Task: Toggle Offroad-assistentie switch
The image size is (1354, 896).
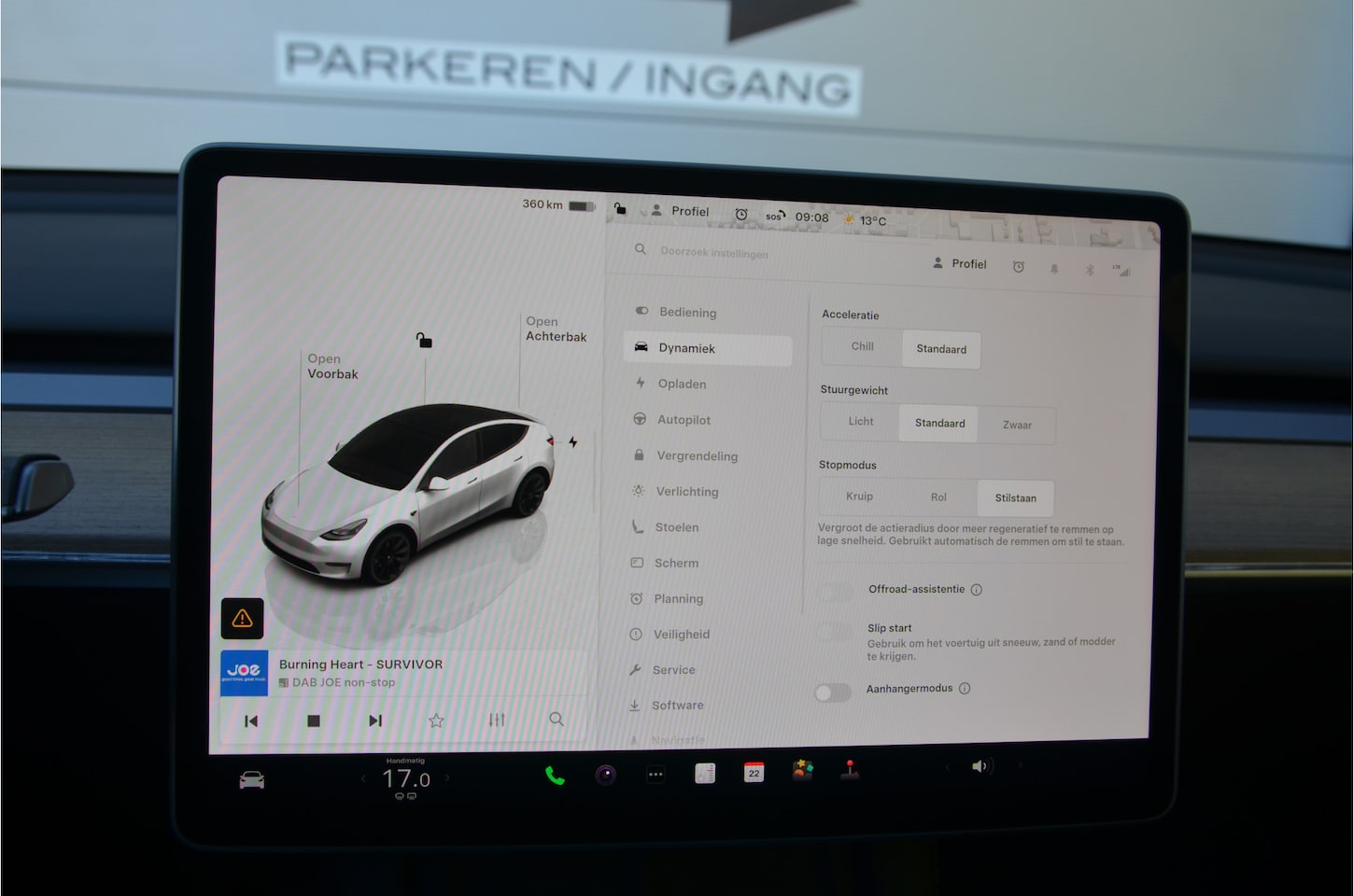Action: pyautogui.click(x=834, y=592)
